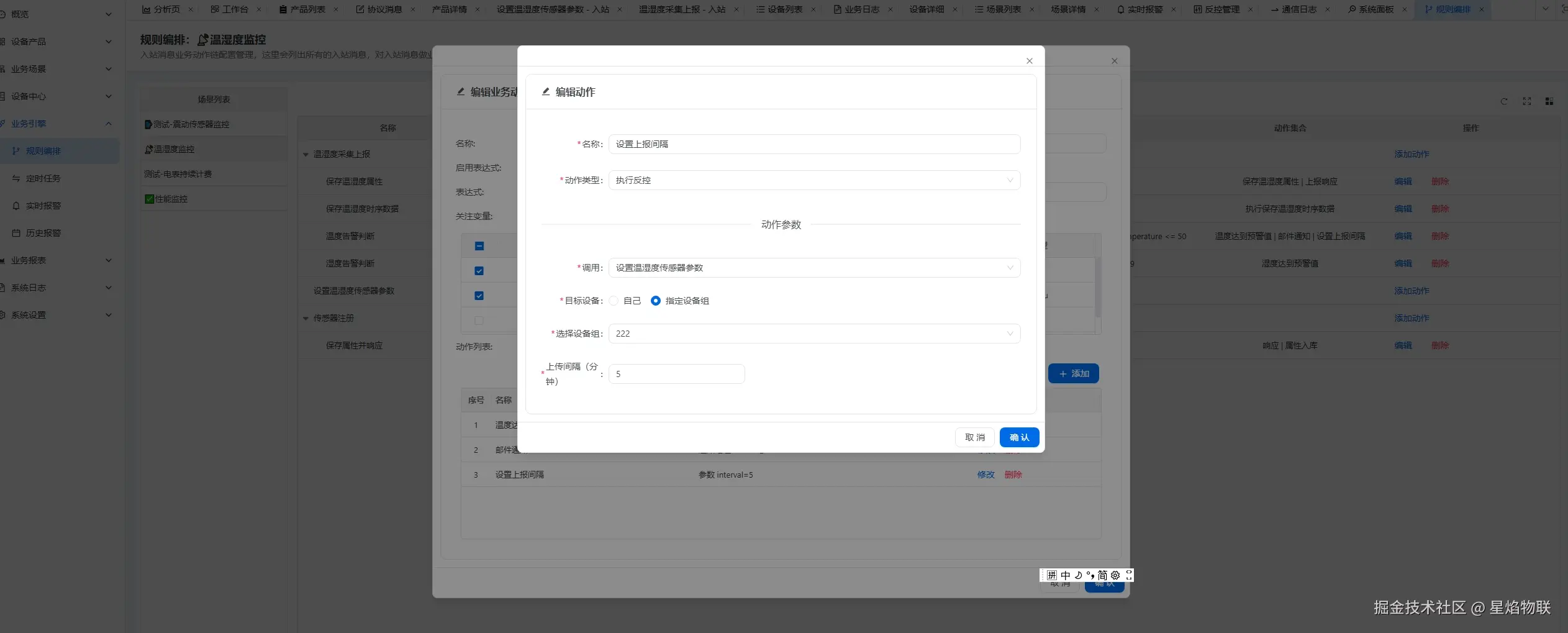
Task: Select the 自己 target device radio option
Action: pos(614,301)
